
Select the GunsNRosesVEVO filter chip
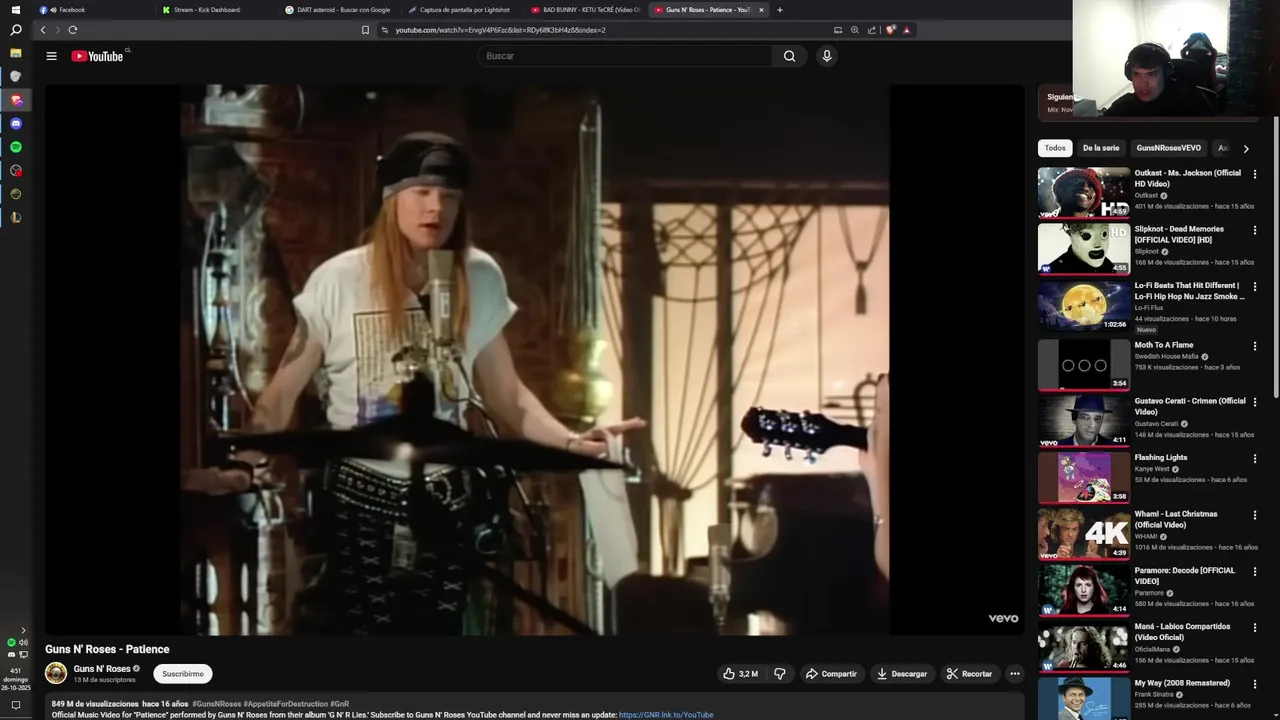click(1168, 148)
